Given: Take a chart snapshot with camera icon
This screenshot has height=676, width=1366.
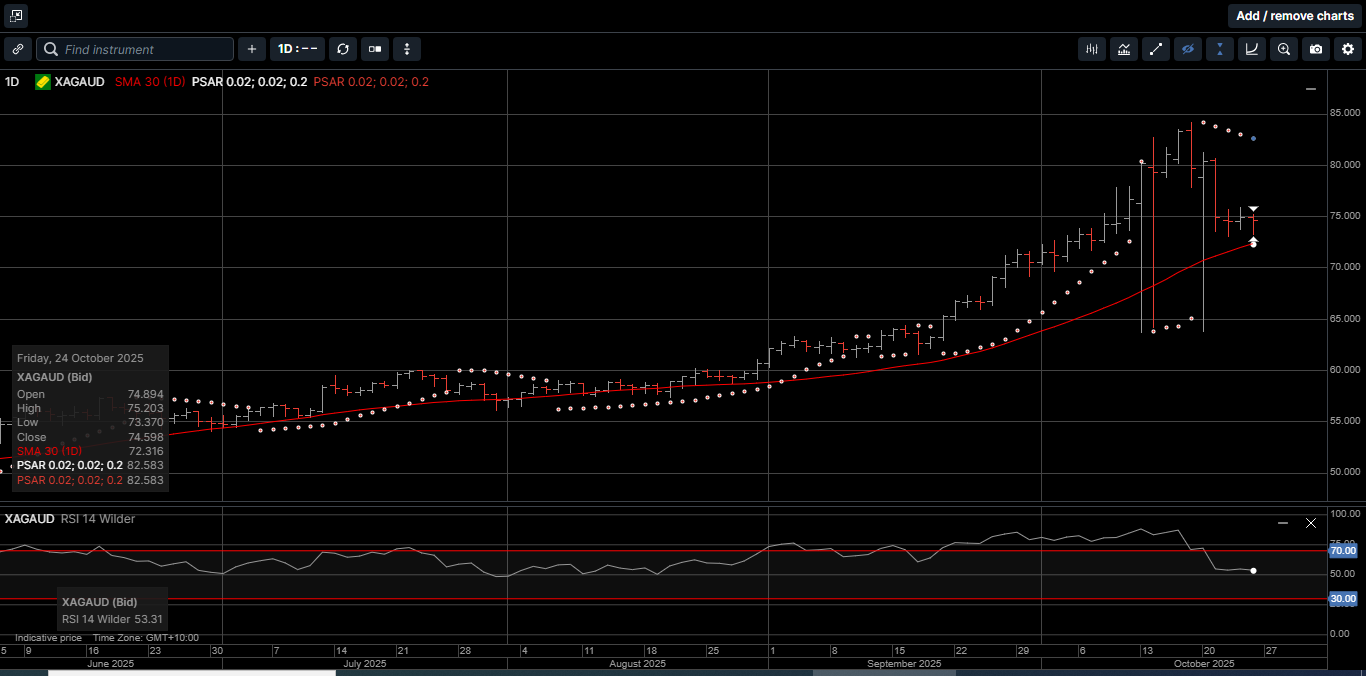Looking at the screenshot, I should tap(1316, 49).
